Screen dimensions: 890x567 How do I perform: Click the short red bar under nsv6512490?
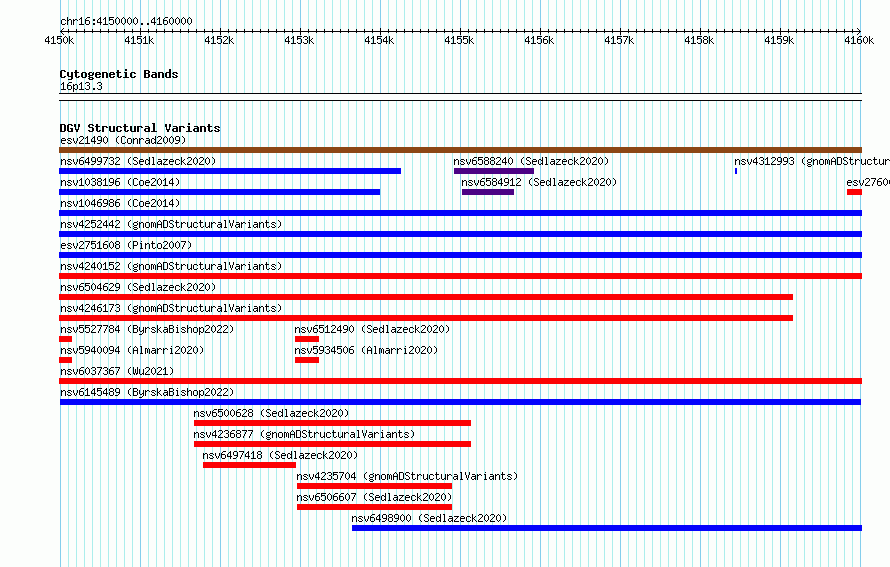tap(307, 339)
